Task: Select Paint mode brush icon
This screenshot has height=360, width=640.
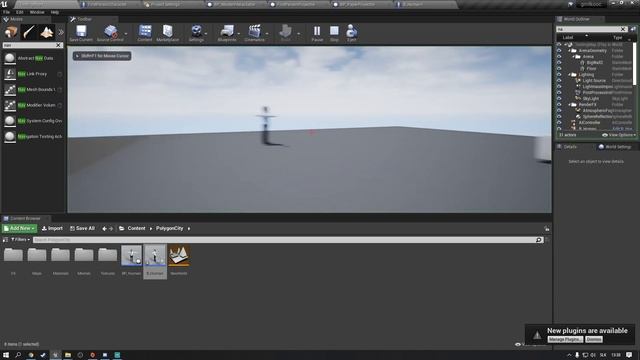Action: point(29,32)
